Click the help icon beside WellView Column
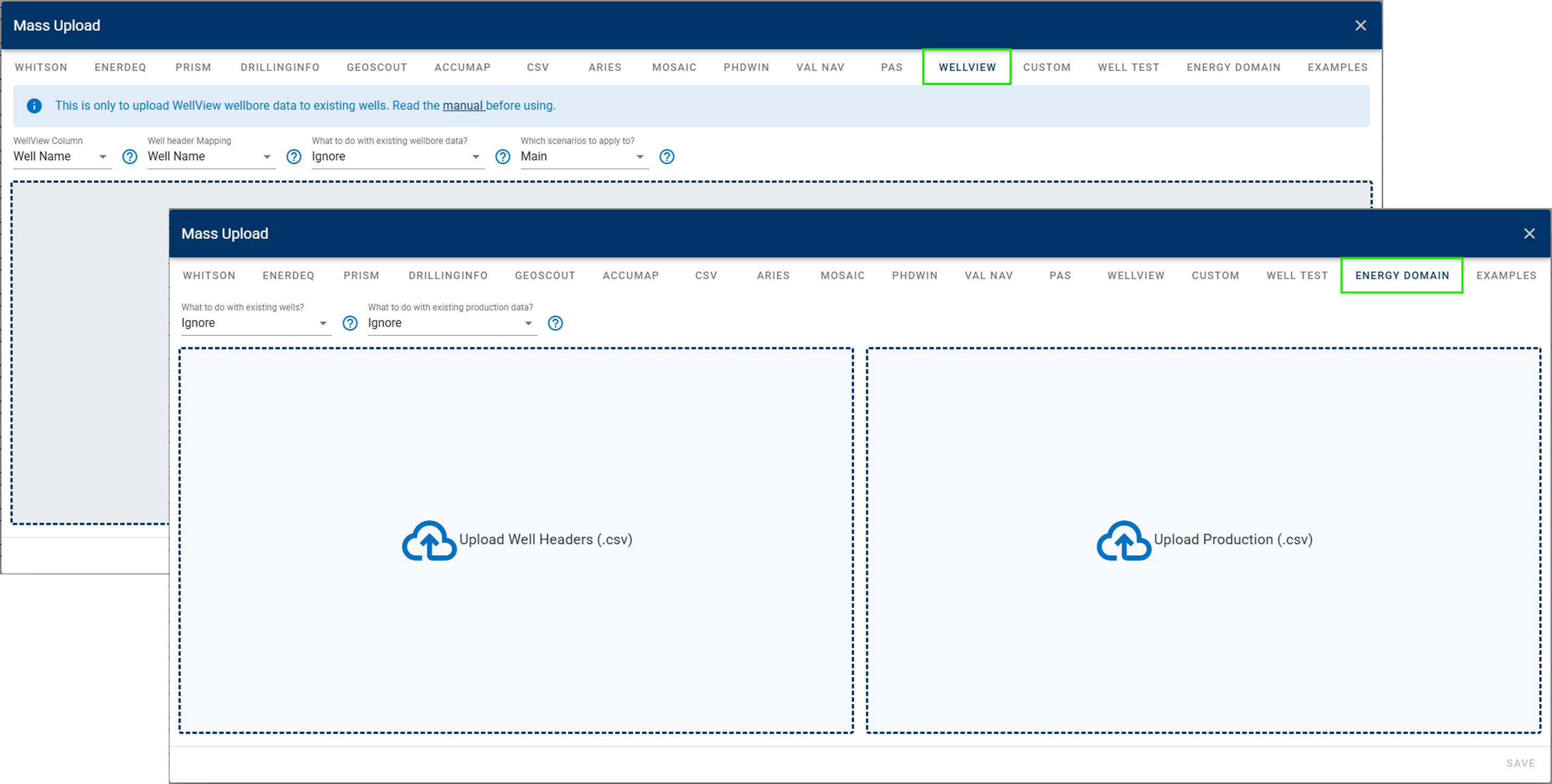 click(x=129, y=156)
